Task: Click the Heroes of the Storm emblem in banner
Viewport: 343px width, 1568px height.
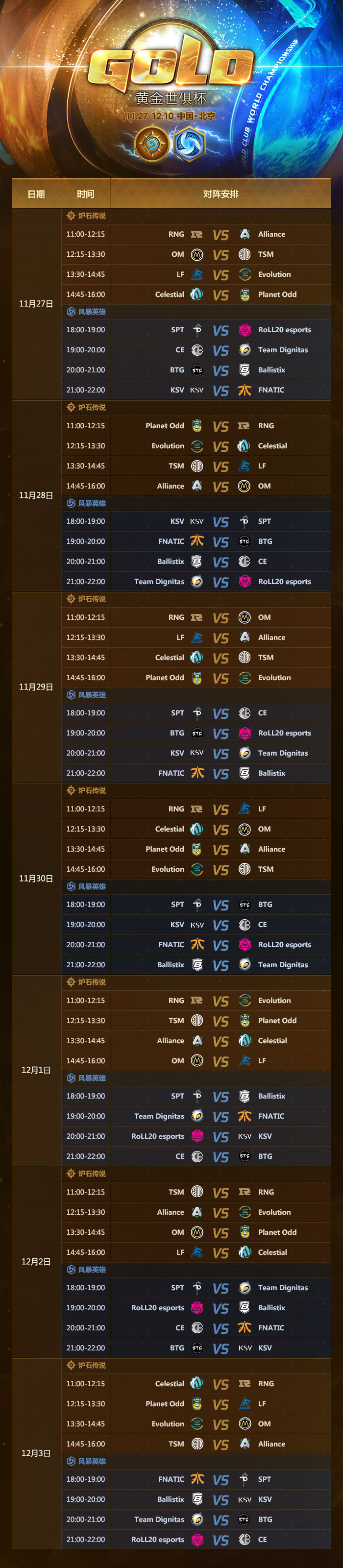Action: (189, 144)
